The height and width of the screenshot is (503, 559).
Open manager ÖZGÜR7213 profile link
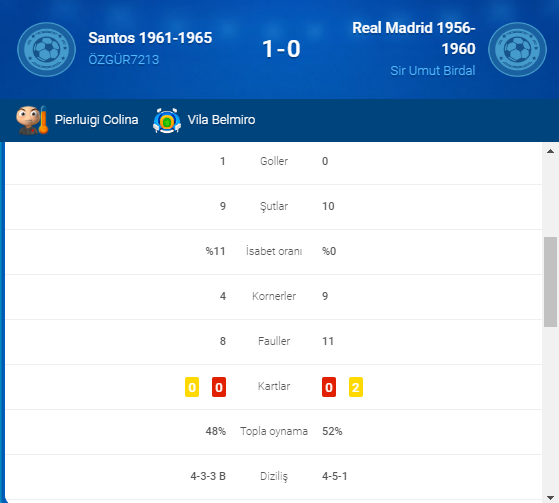[x=123, y=60]
